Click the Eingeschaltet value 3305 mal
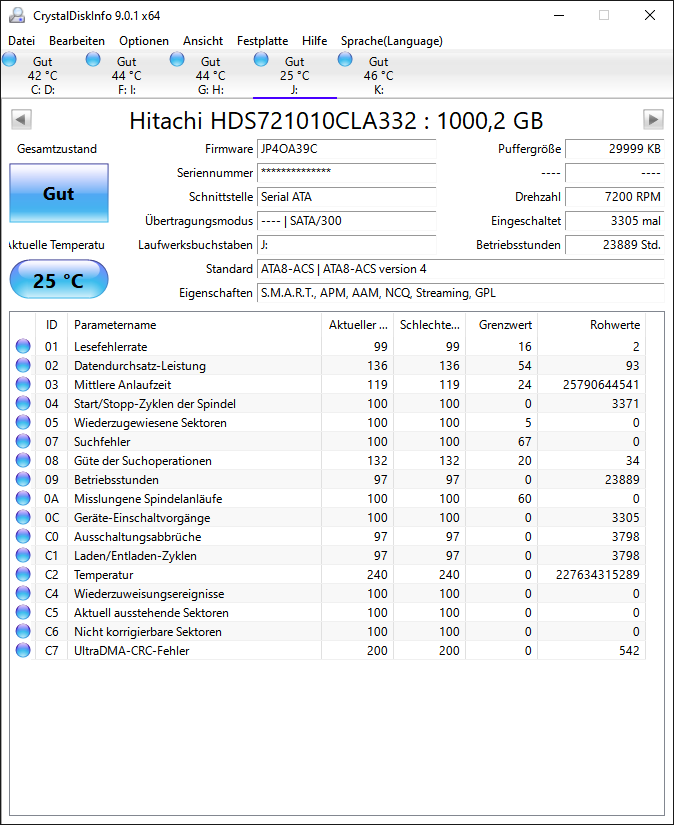This screenshot has height=825, width=674. pos(615,221)
